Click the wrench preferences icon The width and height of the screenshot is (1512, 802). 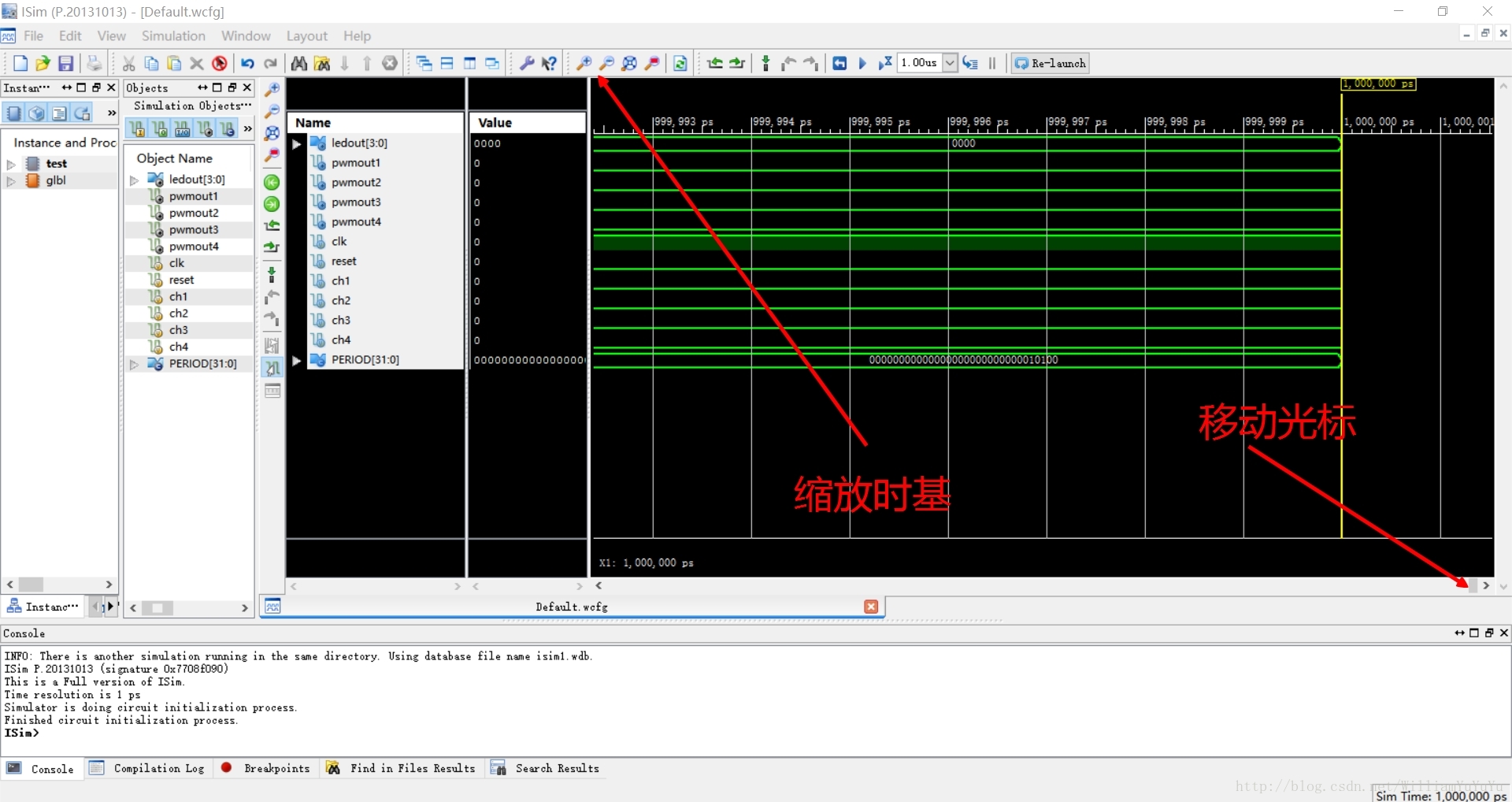[527, 63]
